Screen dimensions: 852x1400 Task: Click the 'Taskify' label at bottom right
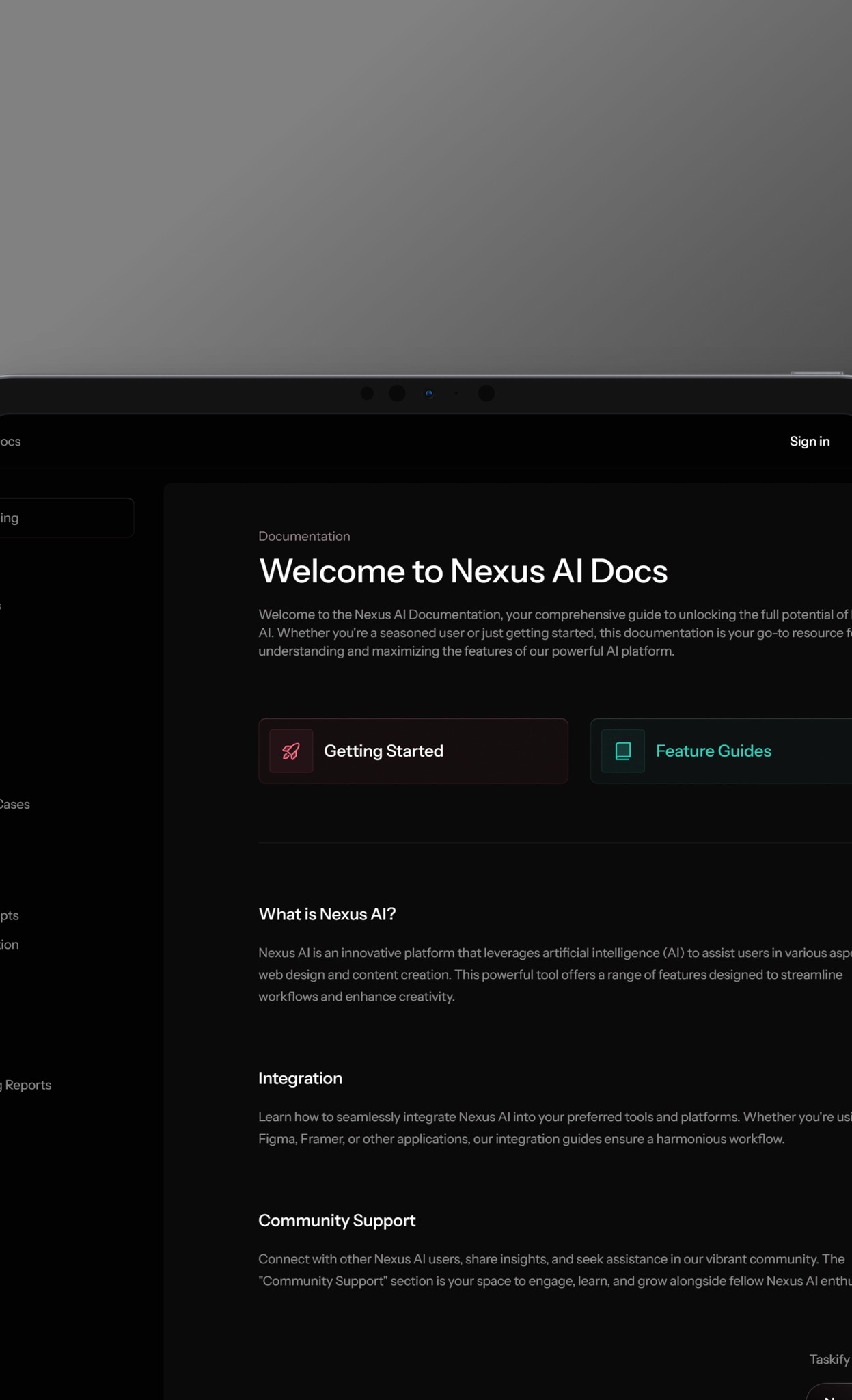829,1359
